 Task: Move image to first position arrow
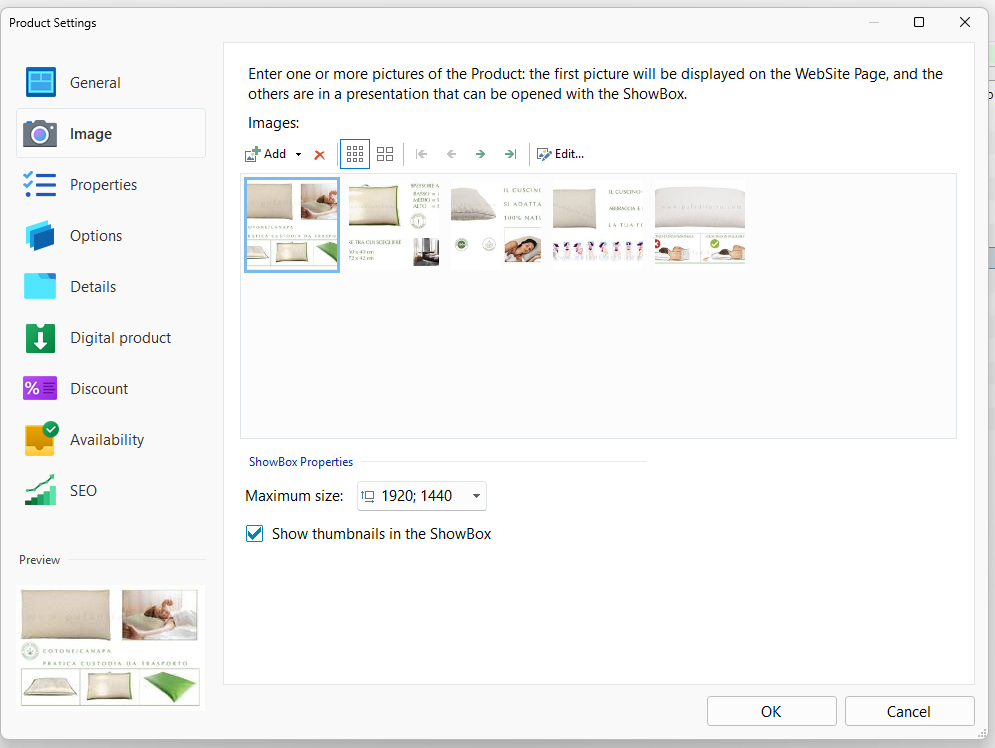point(422,154)
